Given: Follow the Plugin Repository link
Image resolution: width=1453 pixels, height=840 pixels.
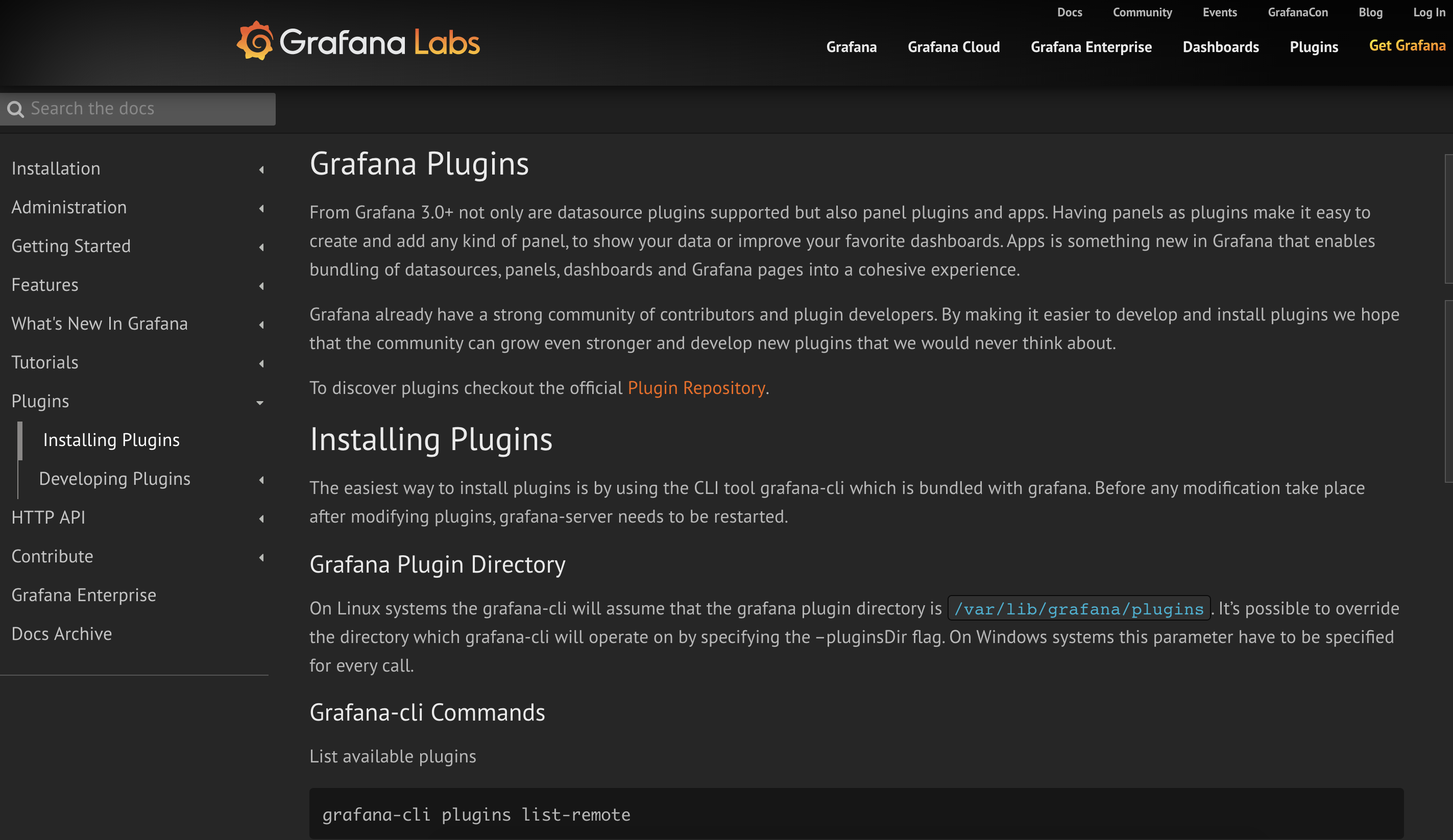Looking at the screenshot, I should (x=696, y=387).
